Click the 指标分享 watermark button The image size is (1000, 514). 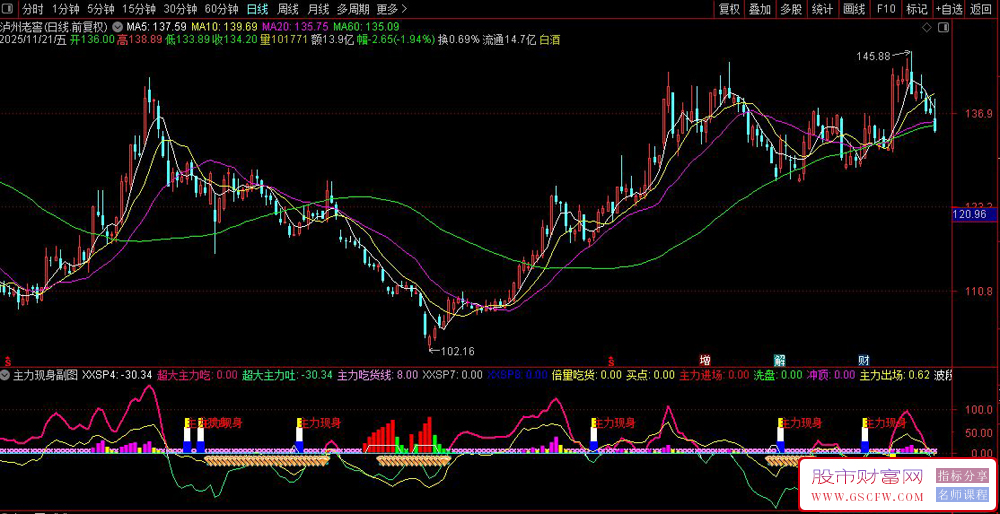(x=961, y=476)
